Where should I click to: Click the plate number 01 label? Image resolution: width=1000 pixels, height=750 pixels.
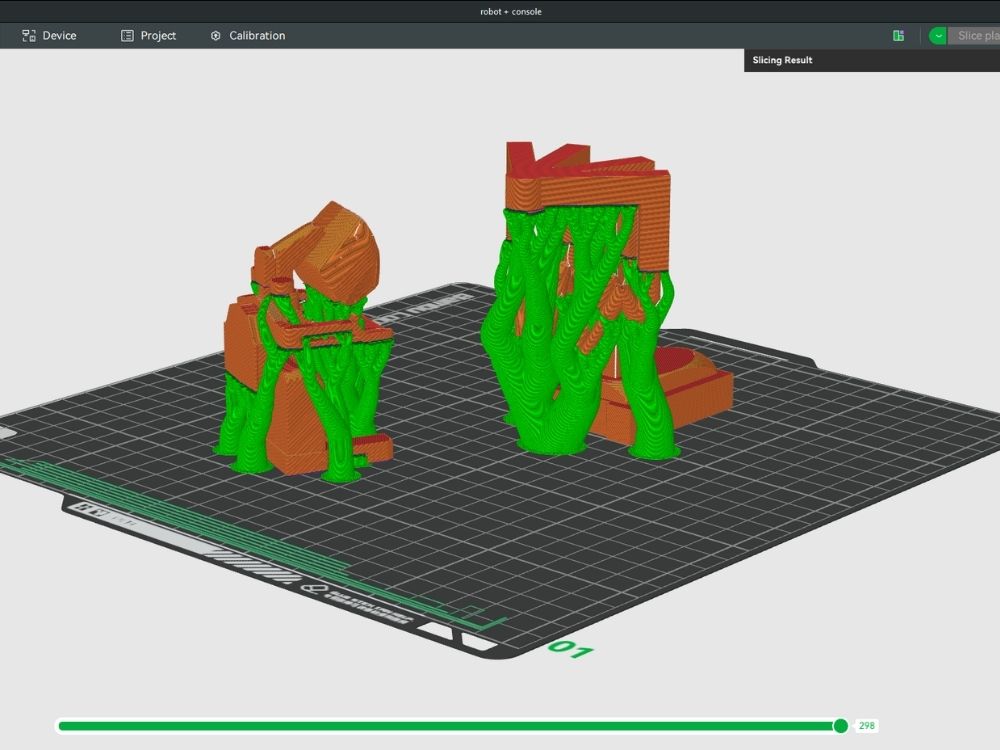pyautogui.click(x=571, y=650)
